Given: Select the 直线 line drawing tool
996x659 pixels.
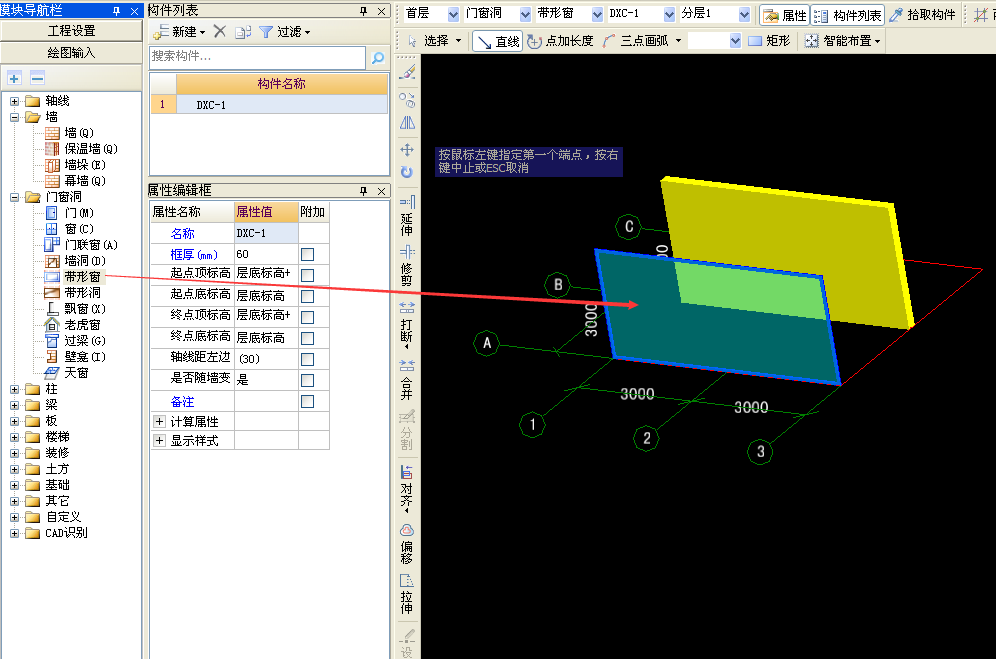Looking at the screenshot, I should 498,41.
